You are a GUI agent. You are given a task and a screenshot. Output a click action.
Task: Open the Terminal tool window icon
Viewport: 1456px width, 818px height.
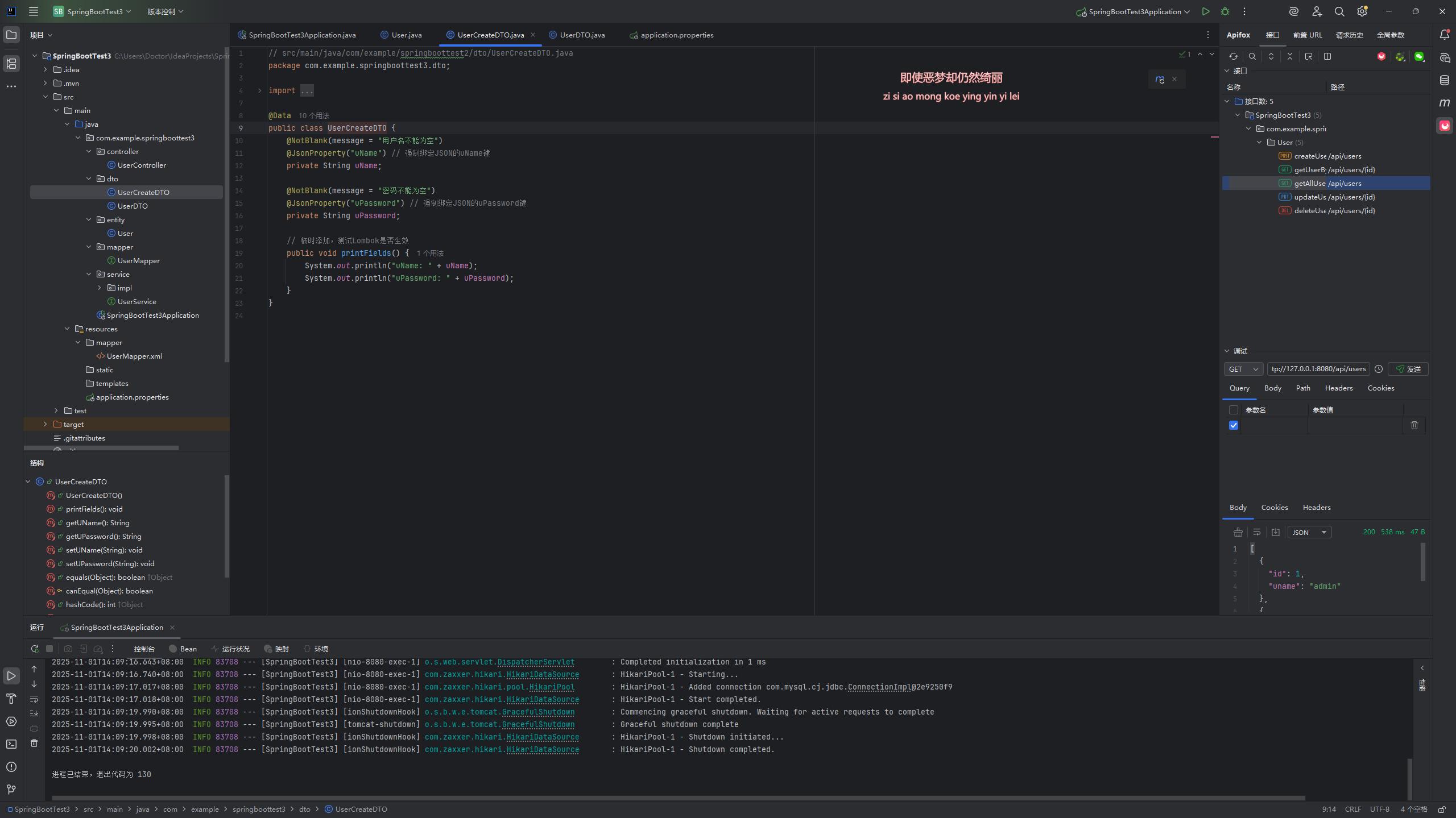11,744
